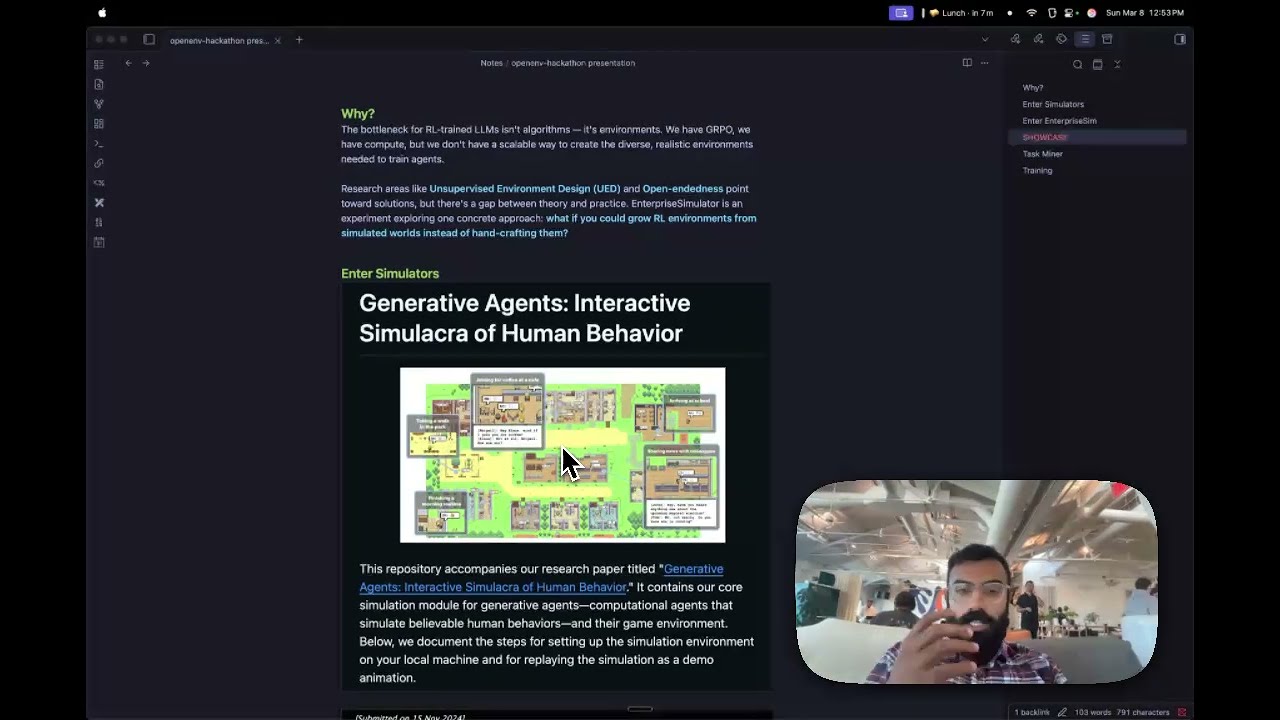The image size is (1280, 720).
Task: Open Unsupervised Environment Design (UED) link
Action: click(x=525, y=188)
